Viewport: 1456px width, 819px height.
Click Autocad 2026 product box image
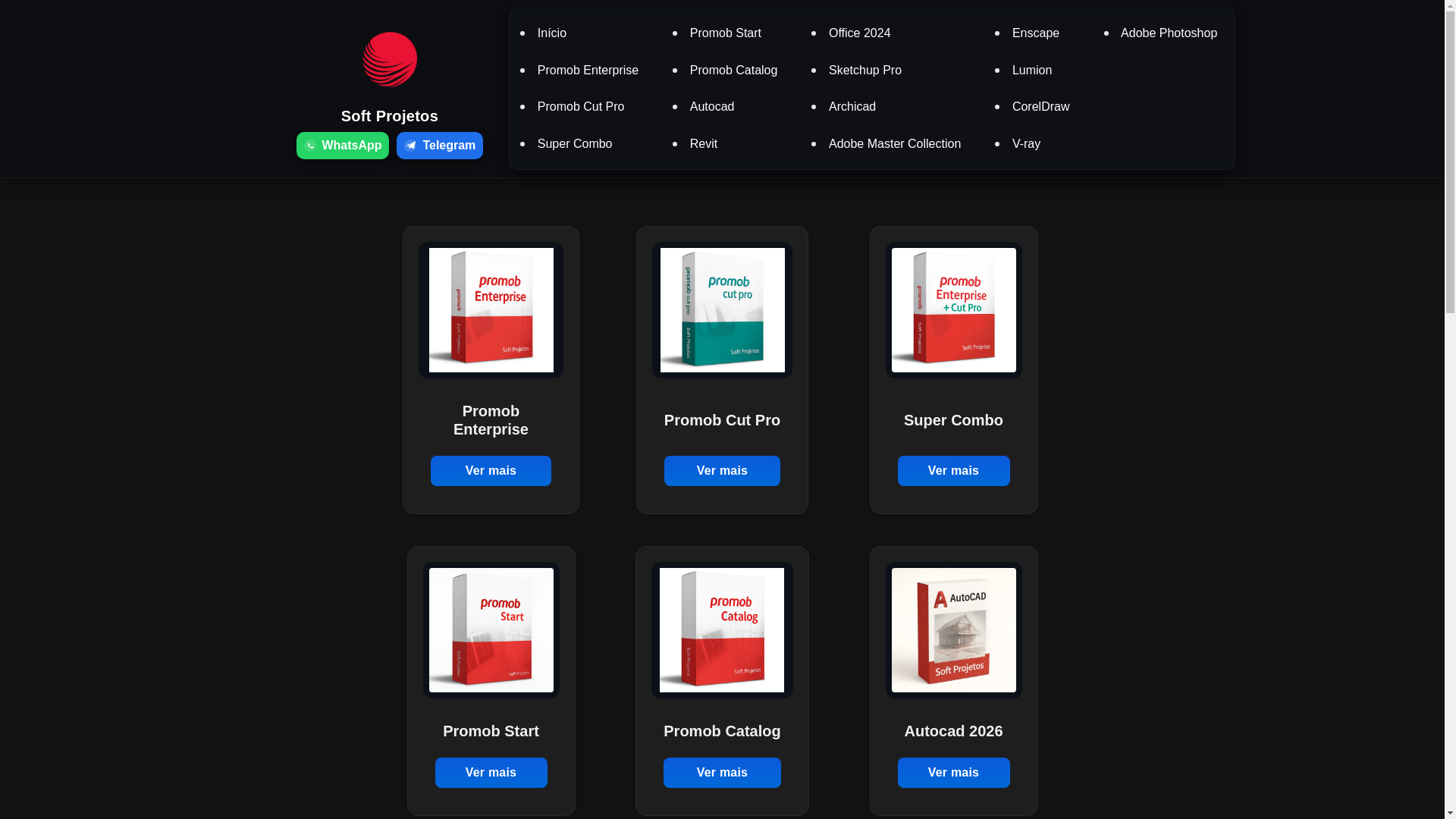click(954, 630)
